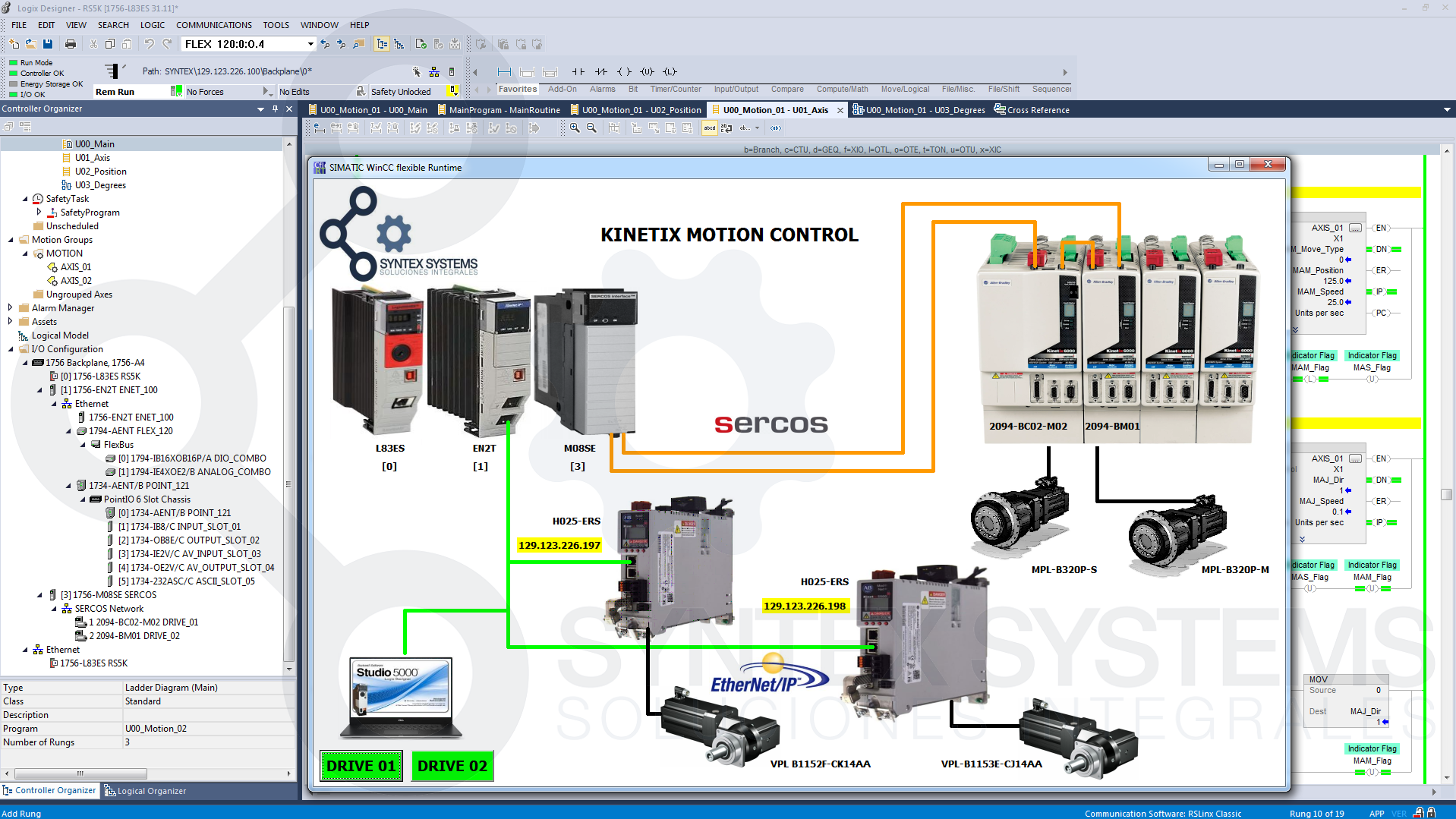Select the OTU unlatch coil instruction

tap(648, 71)
